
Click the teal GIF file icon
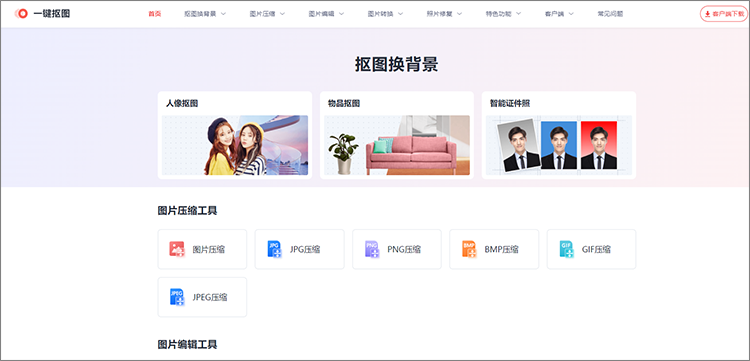click(567, 249)
